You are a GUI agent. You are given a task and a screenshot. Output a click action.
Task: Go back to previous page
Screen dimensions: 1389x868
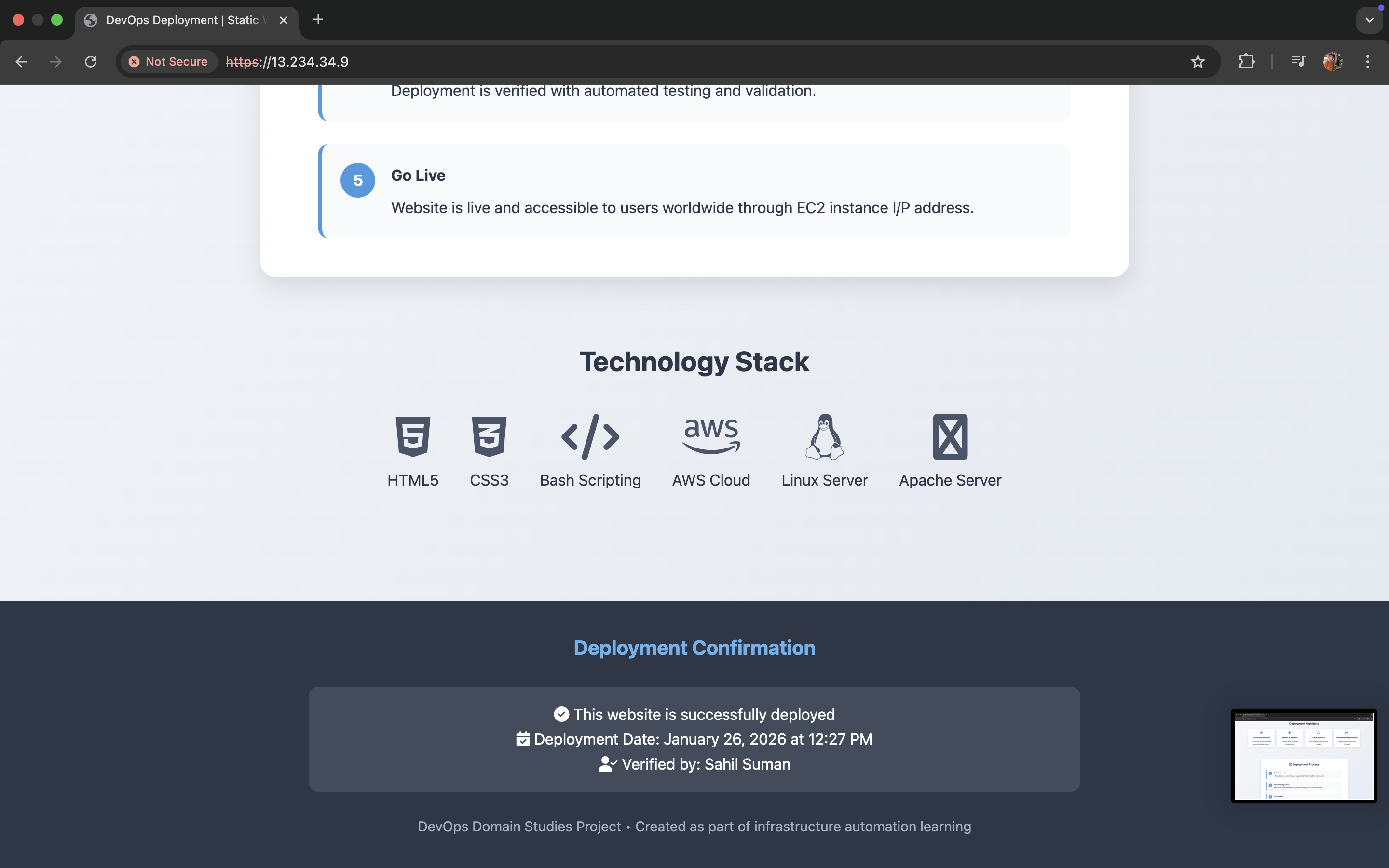pos(21,61)
